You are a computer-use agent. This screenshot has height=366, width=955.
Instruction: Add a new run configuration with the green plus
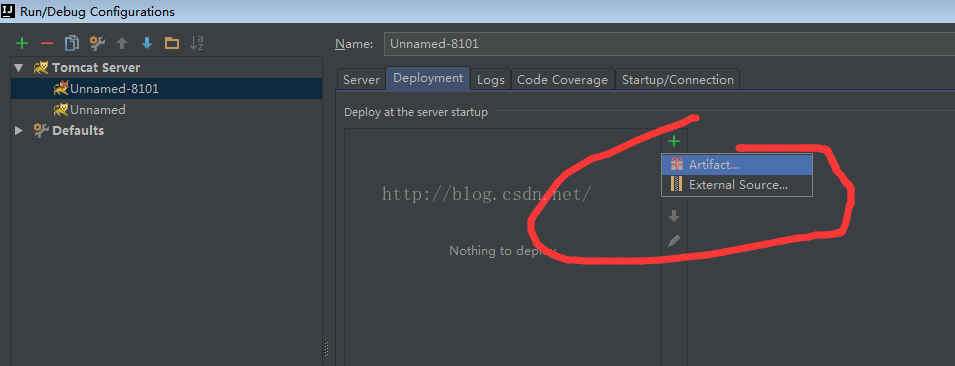[22, 43]
